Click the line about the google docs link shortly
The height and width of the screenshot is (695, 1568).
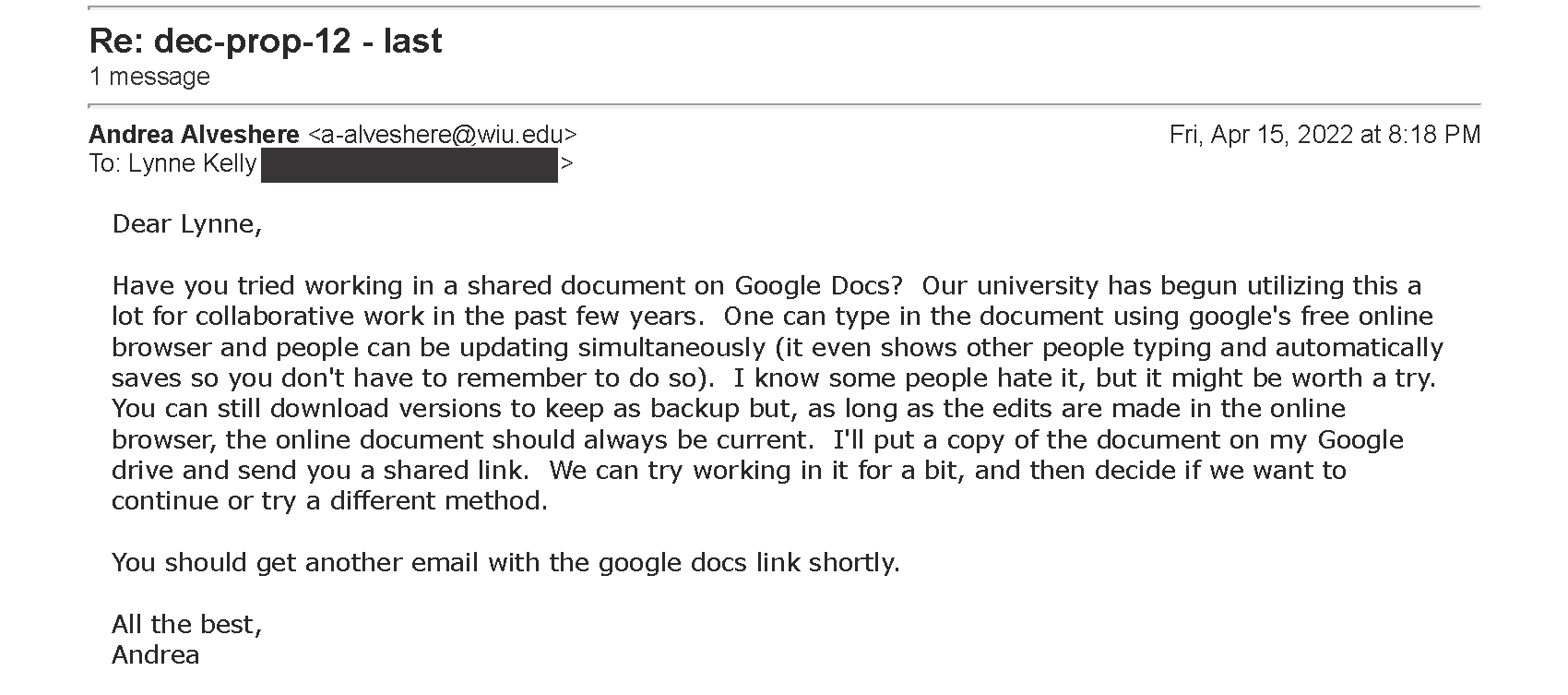[505, 563]
